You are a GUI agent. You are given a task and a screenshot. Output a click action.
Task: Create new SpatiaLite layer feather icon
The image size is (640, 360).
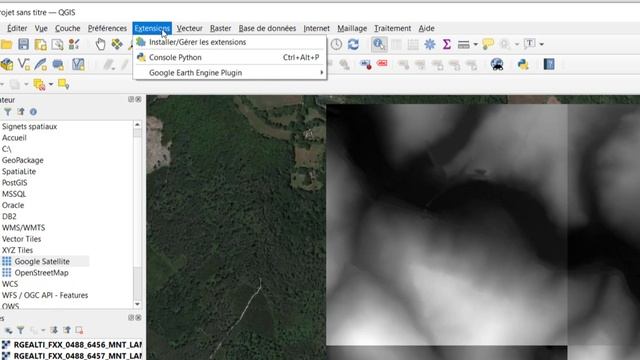click(40, 64)
